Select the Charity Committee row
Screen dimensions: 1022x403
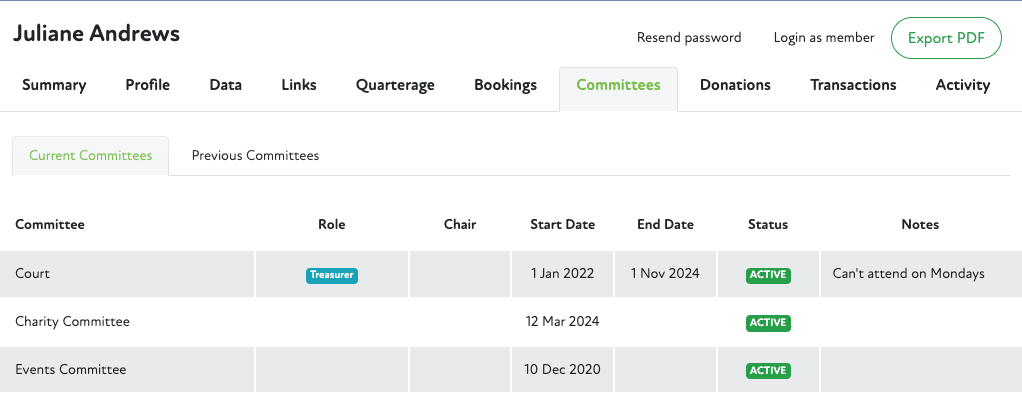(72, 322)
